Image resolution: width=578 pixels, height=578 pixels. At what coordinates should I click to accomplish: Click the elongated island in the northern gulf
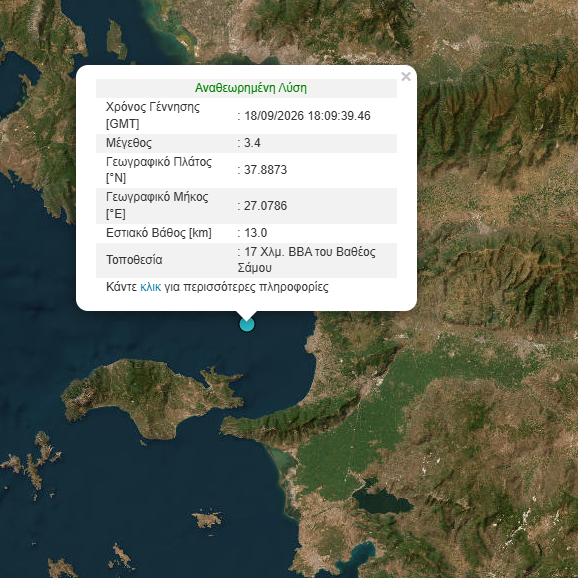(116, 39)
